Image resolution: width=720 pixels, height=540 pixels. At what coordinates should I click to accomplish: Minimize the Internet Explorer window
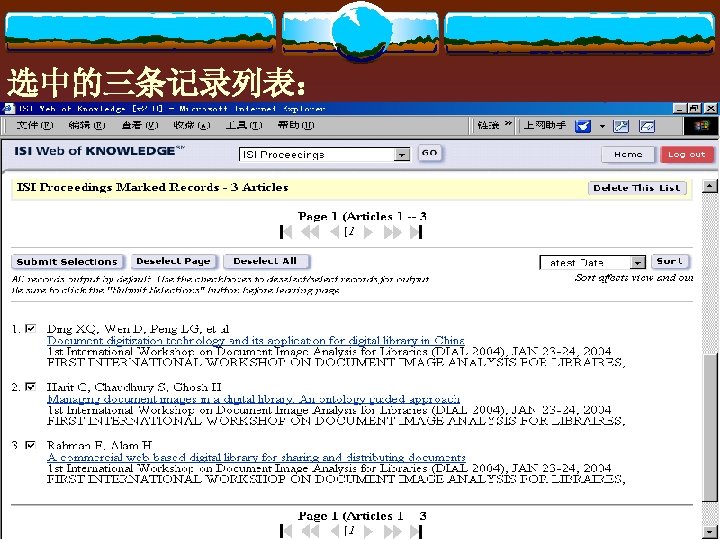pos(679,109)
